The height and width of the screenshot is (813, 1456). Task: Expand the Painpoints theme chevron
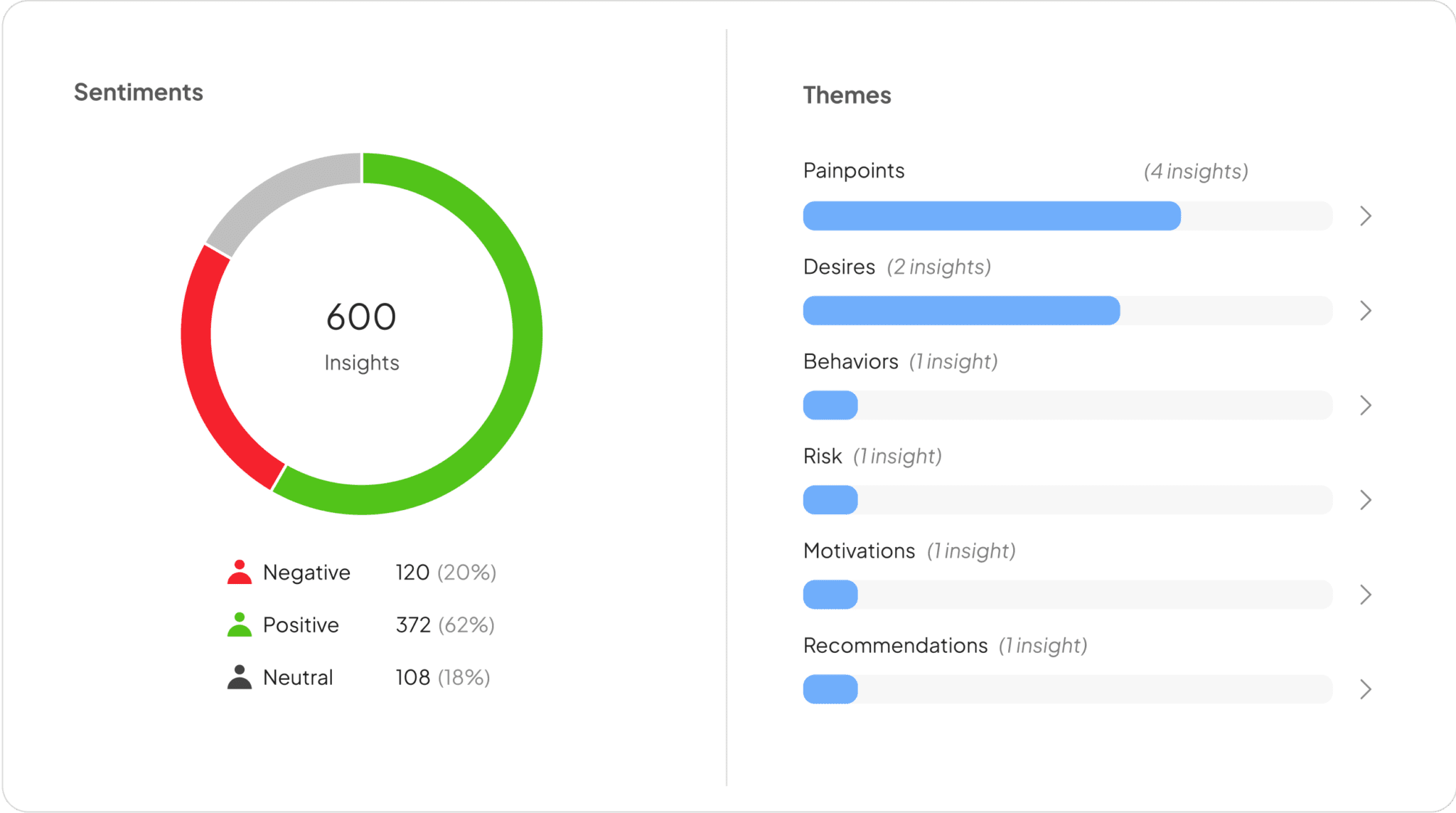point(1365,216)
